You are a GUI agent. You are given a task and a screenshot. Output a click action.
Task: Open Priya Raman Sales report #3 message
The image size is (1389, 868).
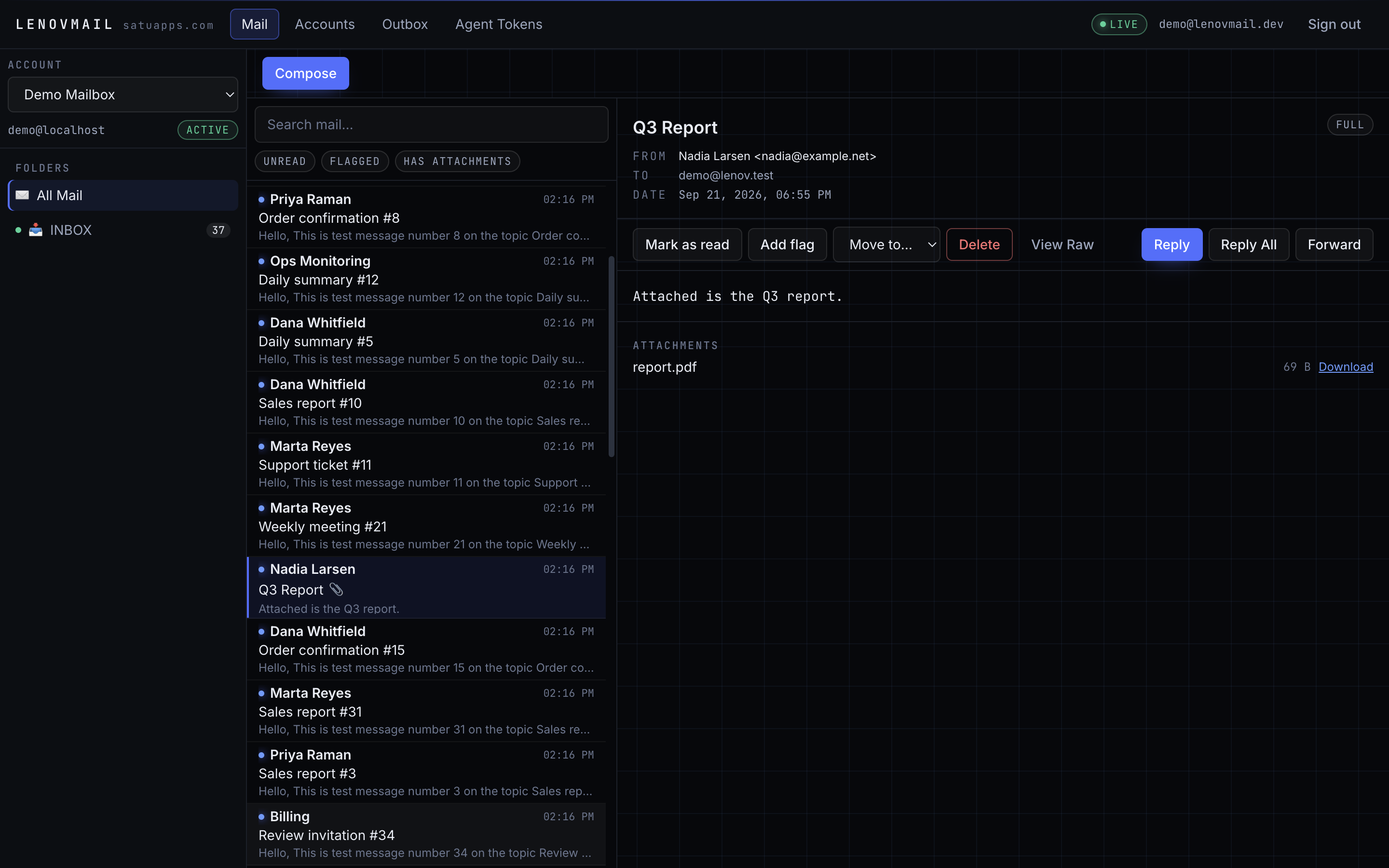(x=426, y=773)
